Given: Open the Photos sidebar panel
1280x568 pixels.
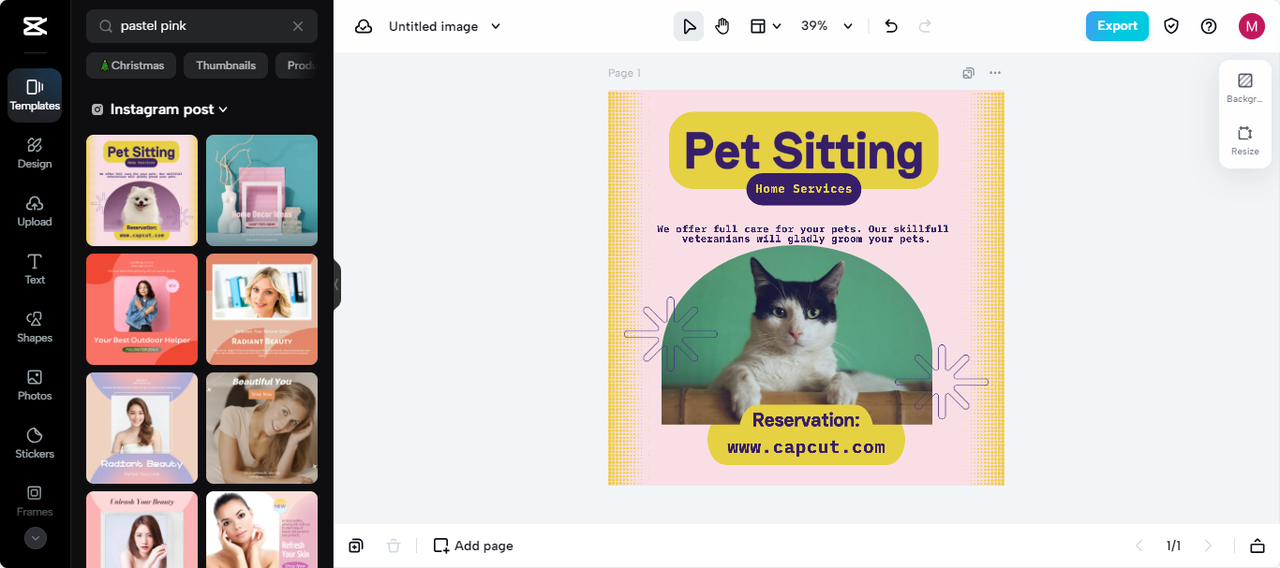Looking at the screenshot, I should click(35, 385).
